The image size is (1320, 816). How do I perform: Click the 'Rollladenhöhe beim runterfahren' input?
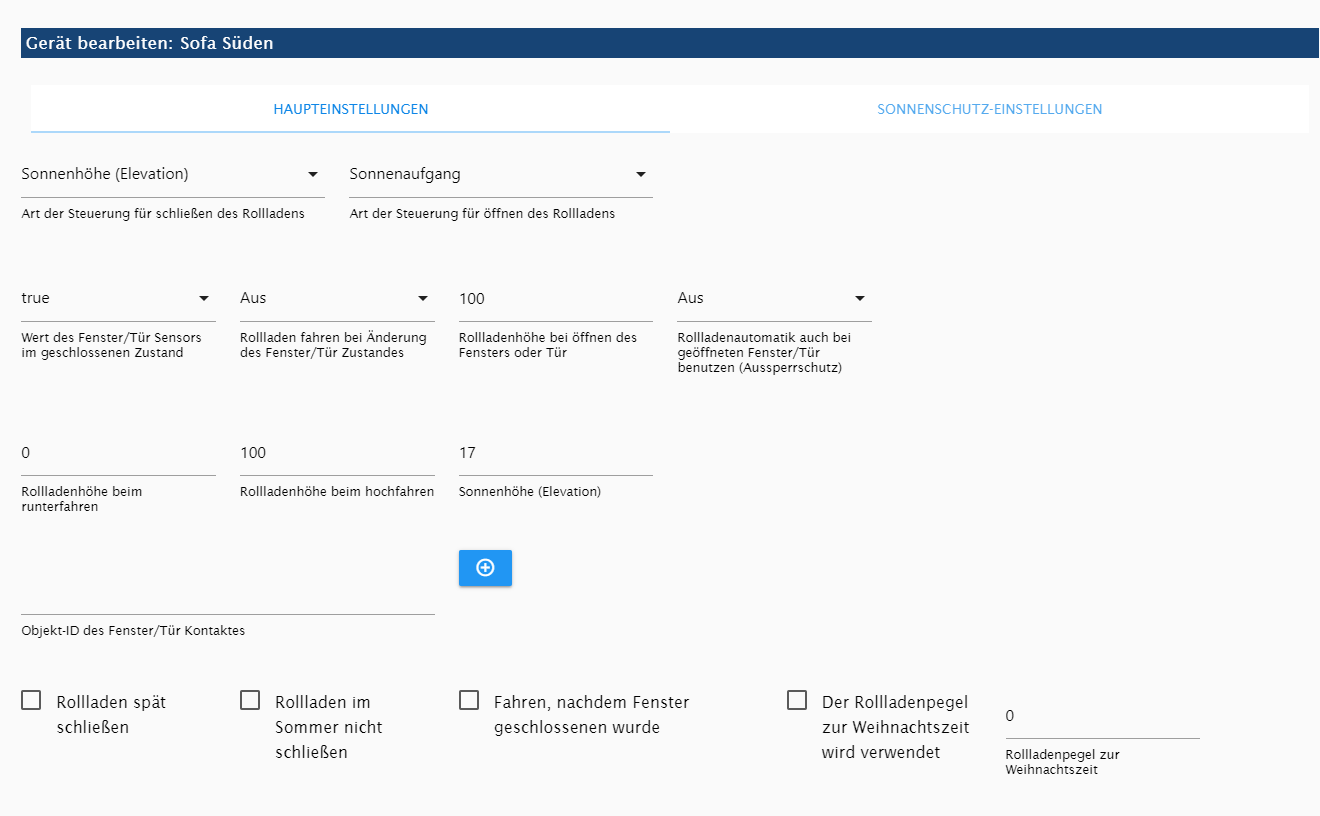coord(118,453)
